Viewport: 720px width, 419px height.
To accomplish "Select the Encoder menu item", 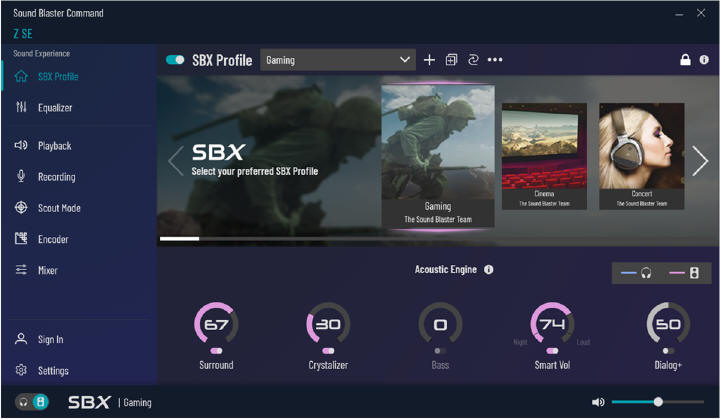I will 53,239.
